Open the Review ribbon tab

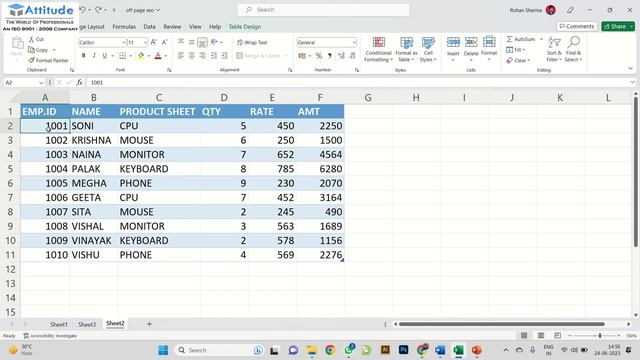pyautogui.click(x=172, y=27)
